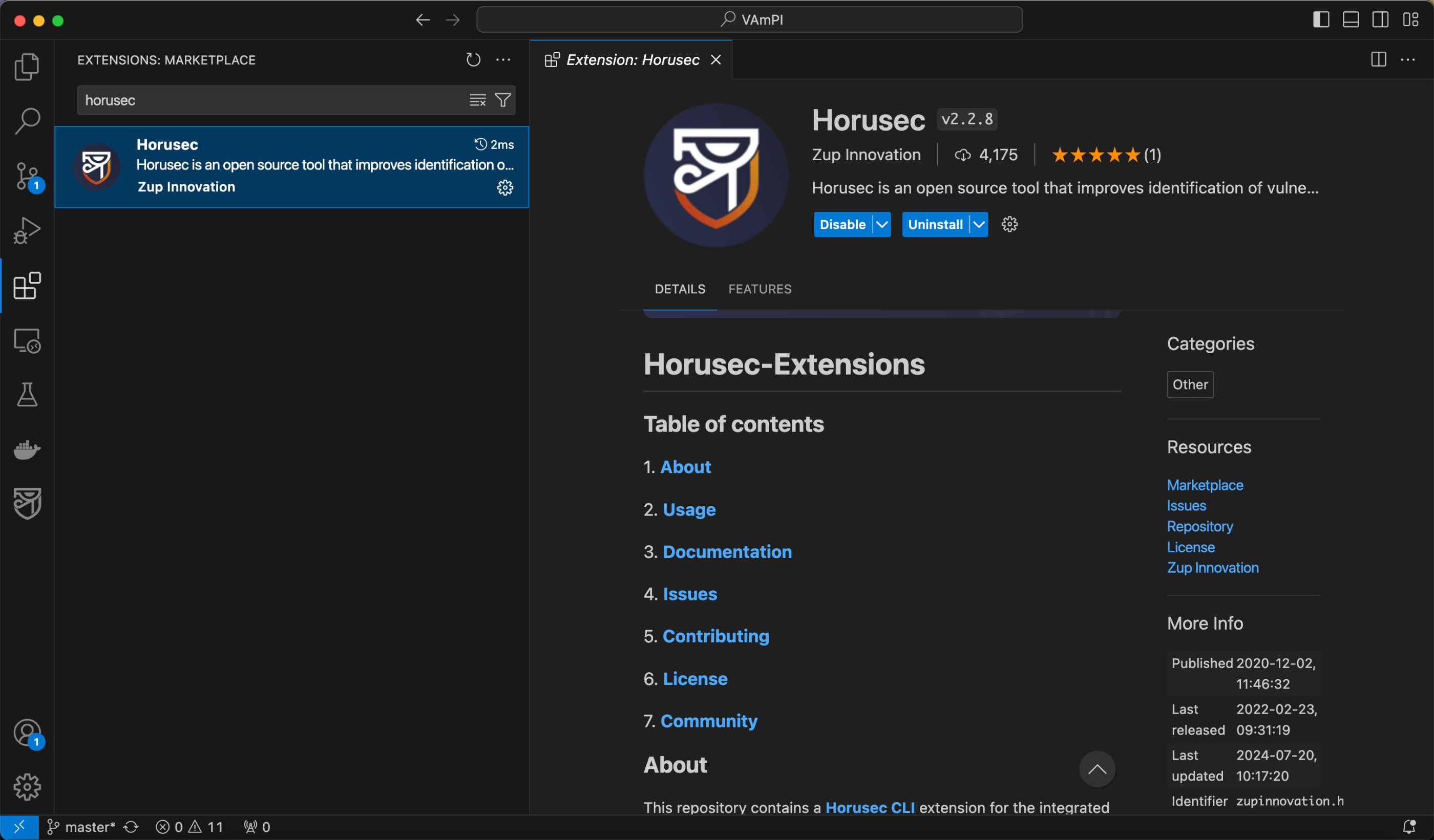This screenshot has height=840, width=1434.
Task: Open the five-star rating link
Action: [x=1106, y=155]
